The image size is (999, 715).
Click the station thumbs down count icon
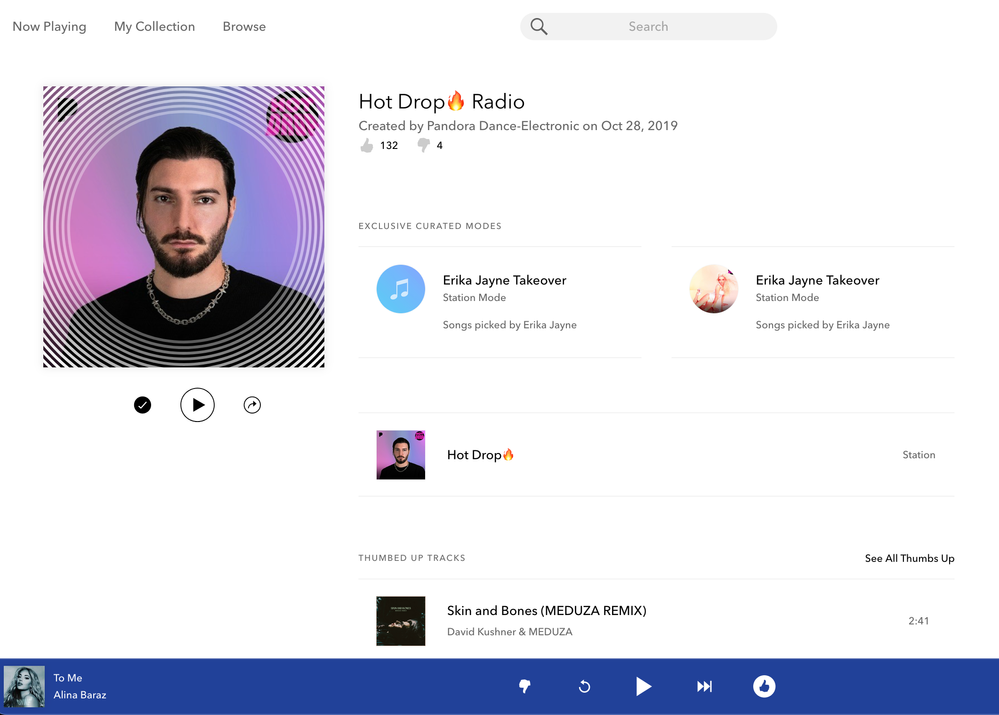[423, 146]
